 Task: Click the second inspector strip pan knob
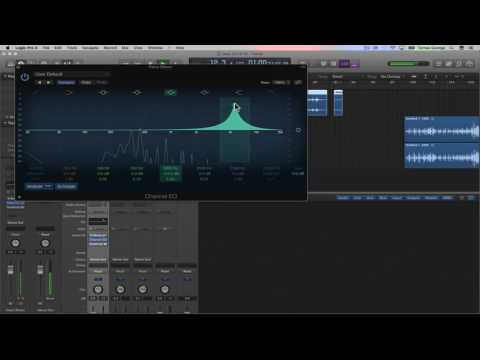coord(45,243)
